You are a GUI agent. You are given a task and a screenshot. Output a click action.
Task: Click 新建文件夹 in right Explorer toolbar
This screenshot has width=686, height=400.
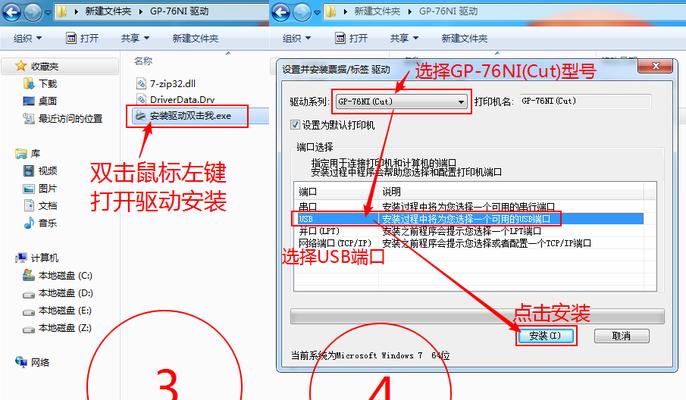(x=464, y=39)
